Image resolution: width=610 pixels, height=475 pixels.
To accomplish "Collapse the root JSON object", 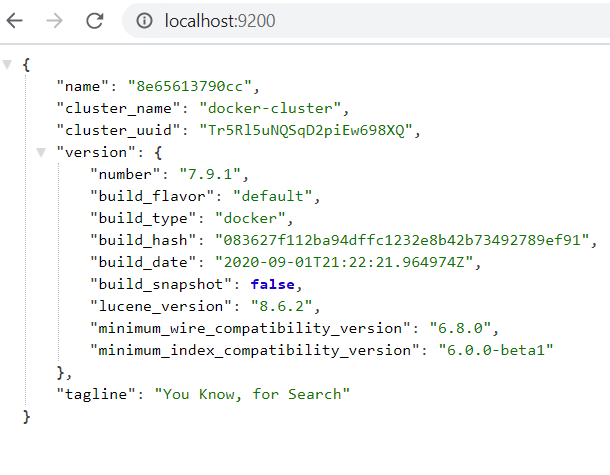I will tap(7, 64).
